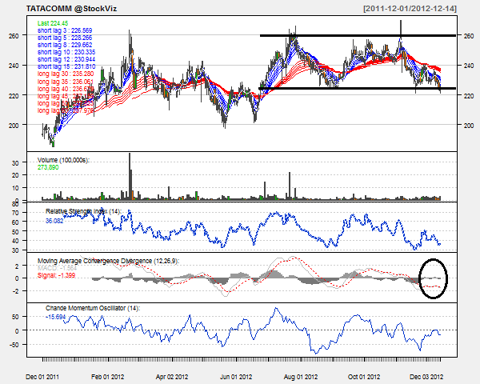Select the date range [2011-12-01/2012-12-14] label
Screen dimensions: 480x384
pyautogui.click(x=410, y=8)
